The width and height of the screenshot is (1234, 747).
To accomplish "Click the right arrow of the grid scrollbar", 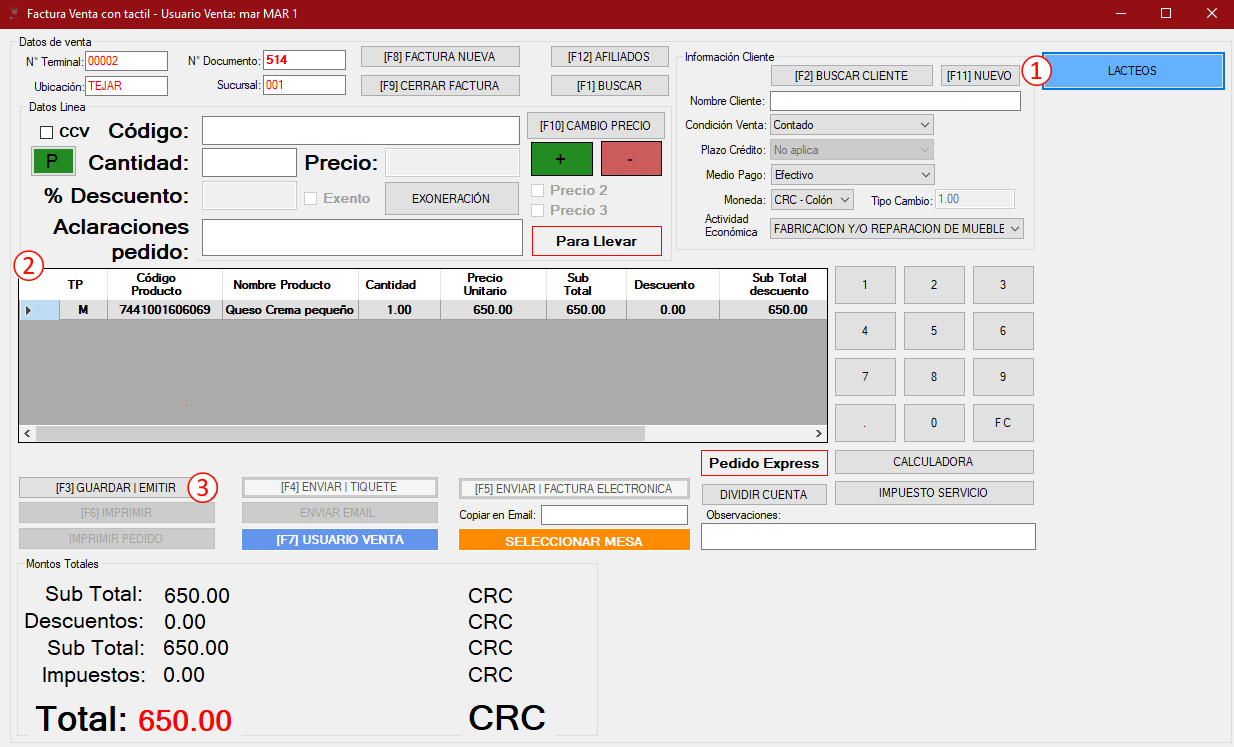I will 819,434.
